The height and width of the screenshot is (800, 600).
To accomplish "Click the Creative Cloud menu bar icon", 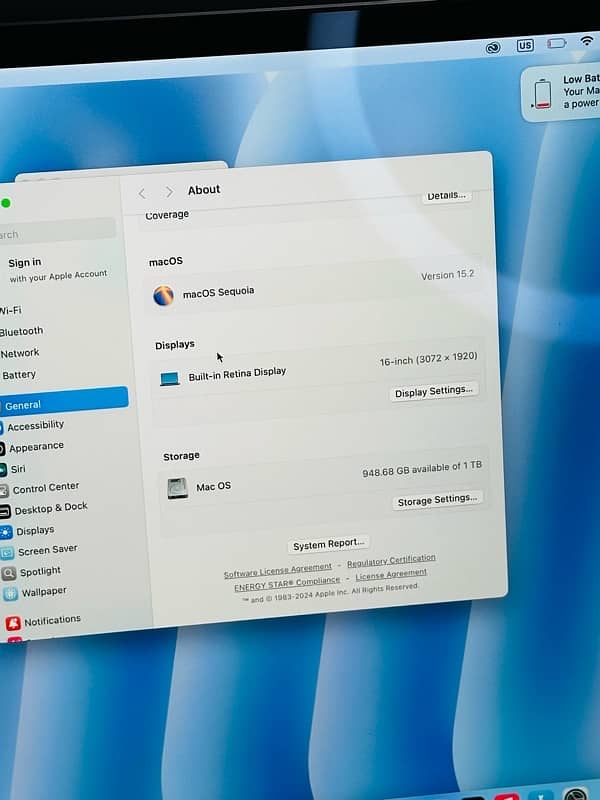I will coord(493,47).
